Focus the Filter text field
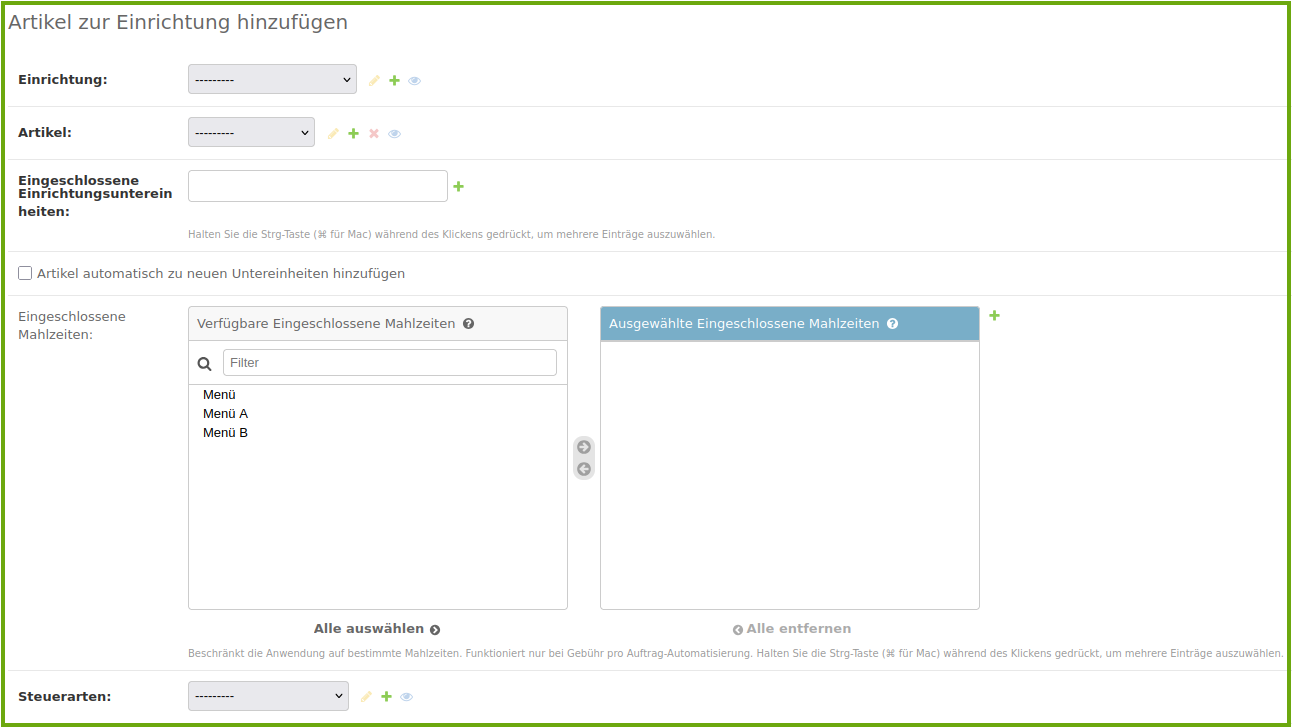 390,363
